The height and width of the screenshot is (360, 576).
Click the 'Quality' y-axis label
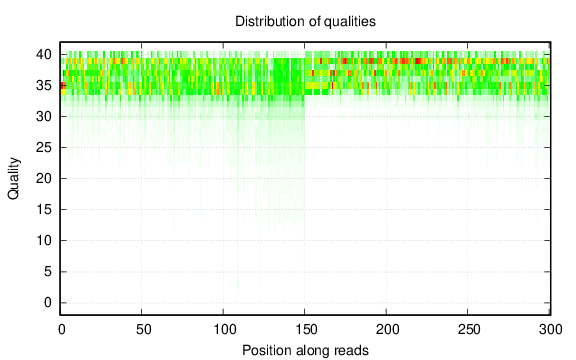13,179
